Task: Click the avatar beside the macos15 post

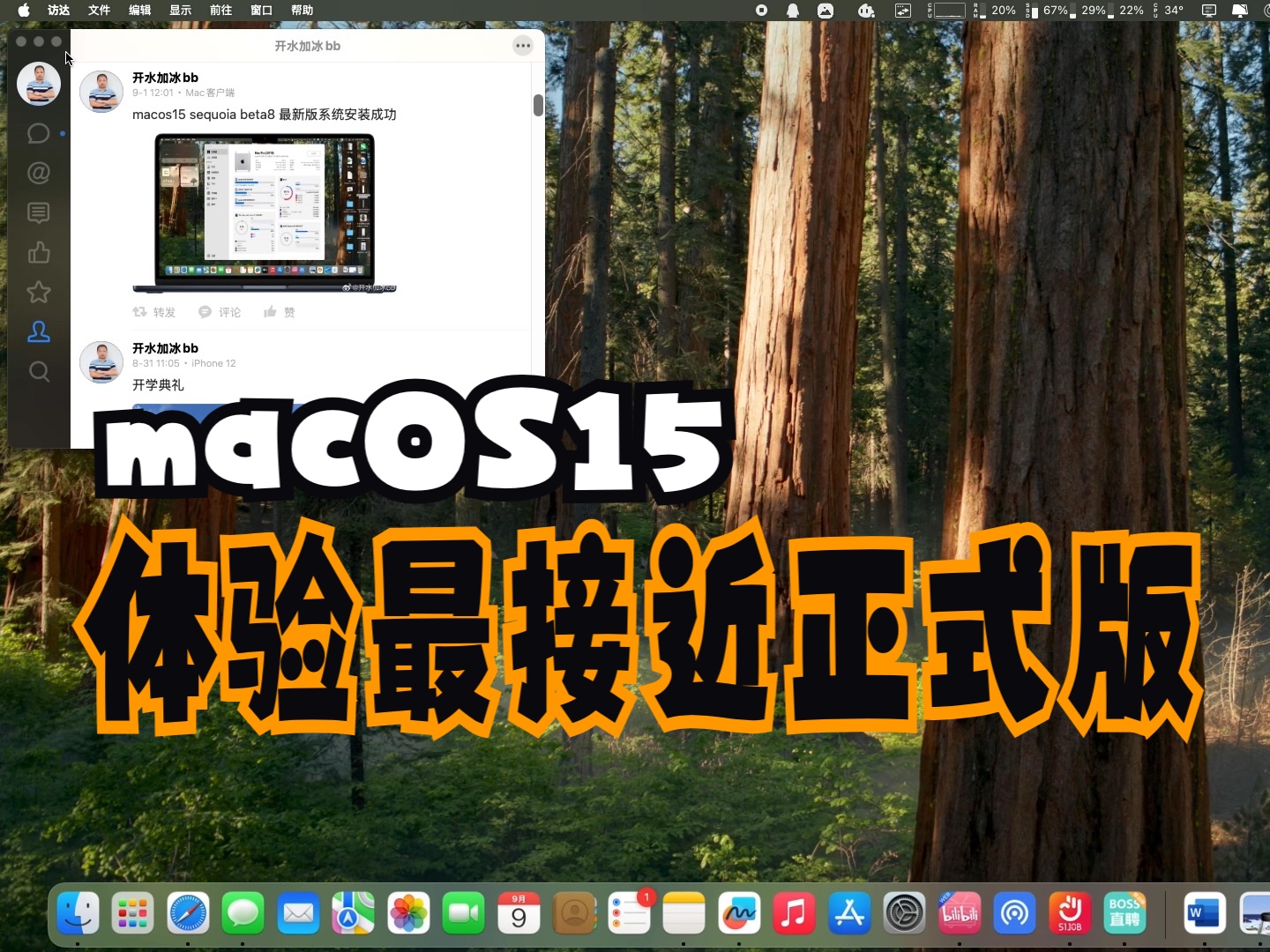Action: pyautogui.click(x=101, y=92)
